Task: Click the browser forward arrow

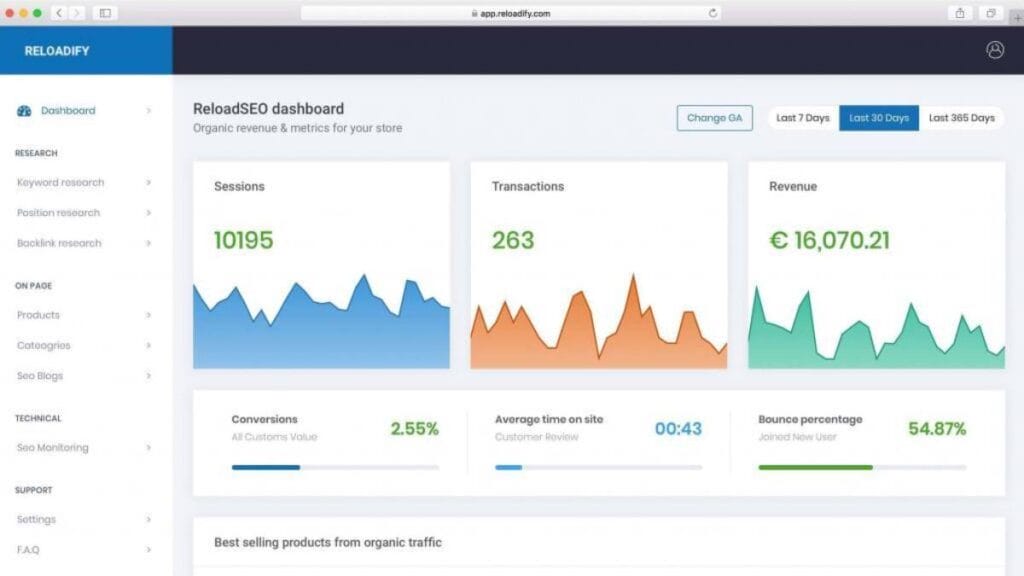Action: point(77,13)
